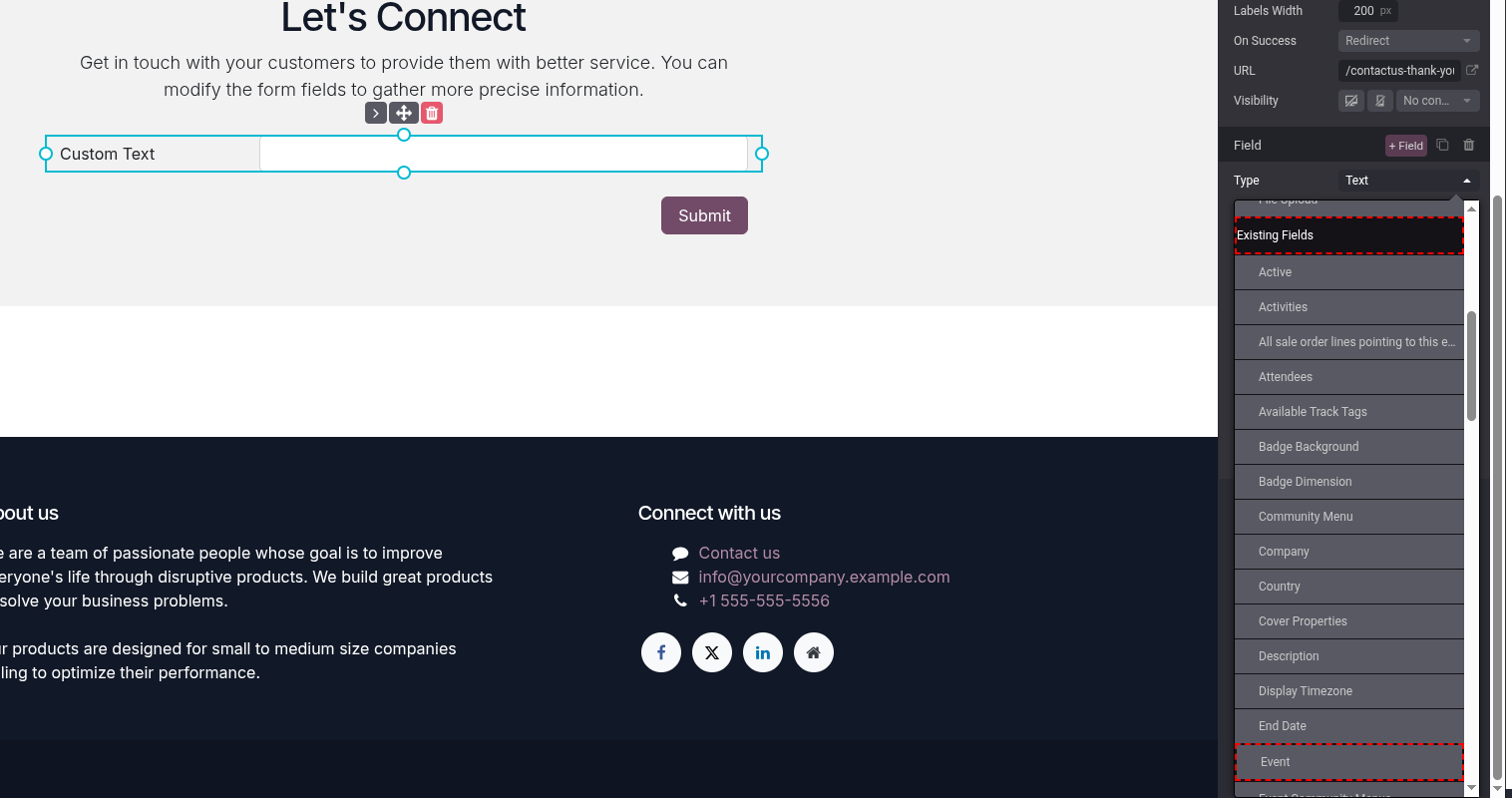This screenshot has width=1512, height=798.
Task: Open the Facebook social icon
Action: 661,652
